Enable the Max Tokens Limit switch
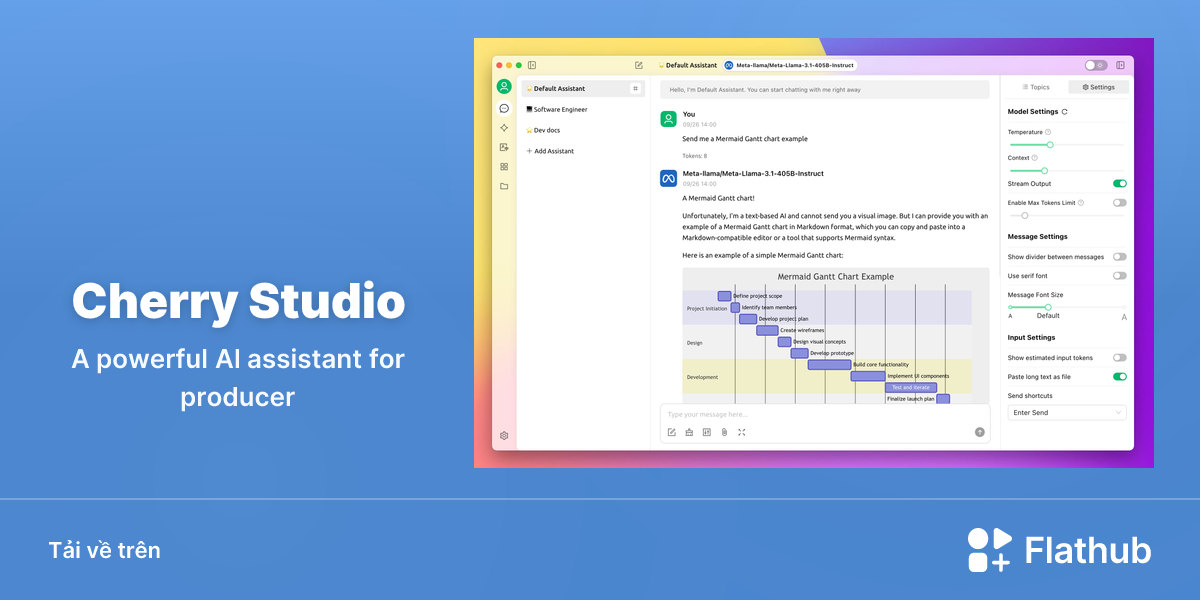The height and width of the screenshot is (600, 1200). (x=1120, y=203)
